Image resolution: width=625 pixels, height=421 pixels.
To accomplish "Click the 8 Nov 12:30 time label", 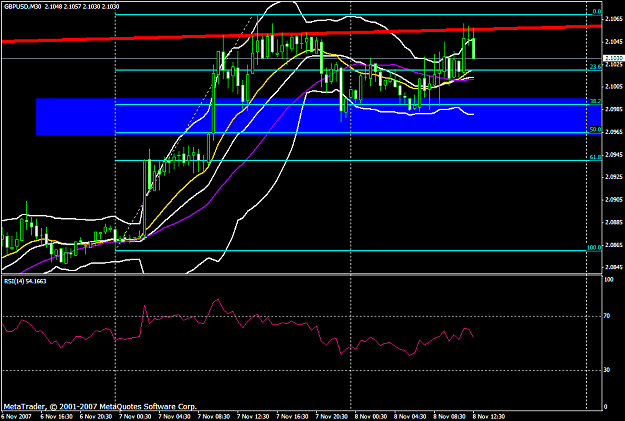I will 489,416.
